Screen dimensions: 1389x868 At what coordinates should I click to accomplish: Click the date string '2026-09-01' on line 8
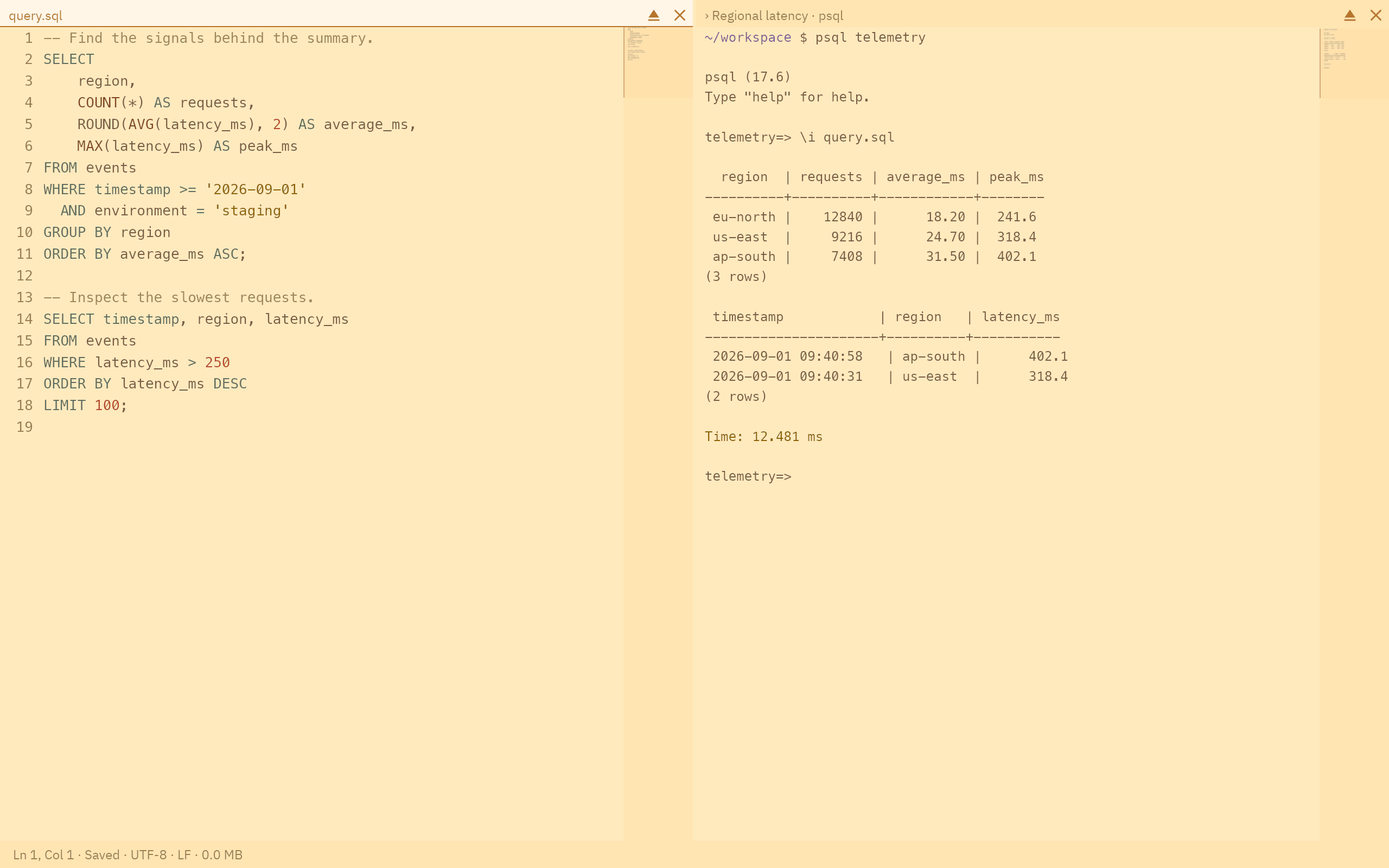click(x=256, y=189)
